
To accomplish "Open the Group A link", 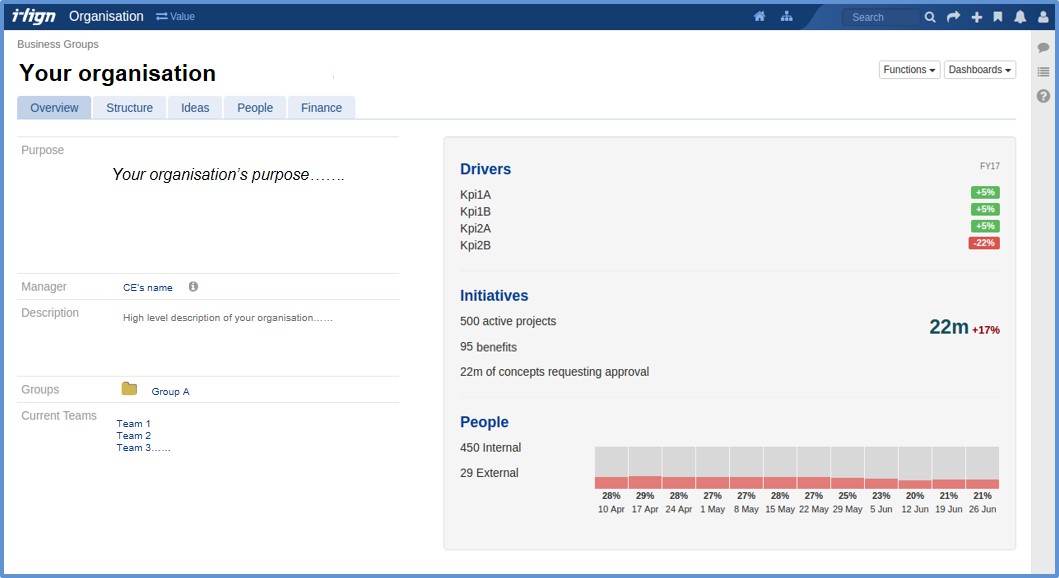I will coord(170,392).
